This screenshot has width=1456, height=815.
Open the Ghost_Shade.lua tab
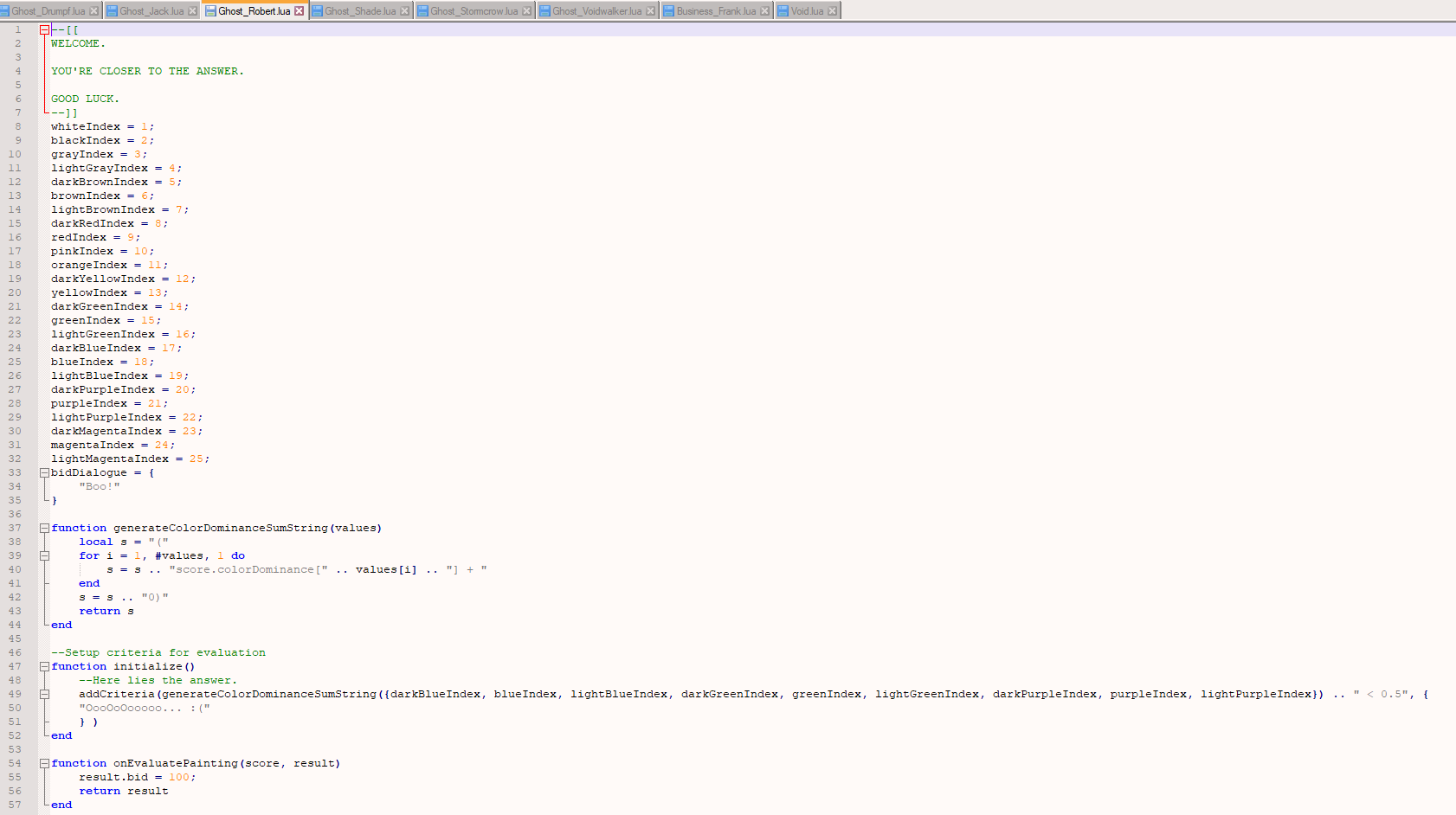coord(360,11)
